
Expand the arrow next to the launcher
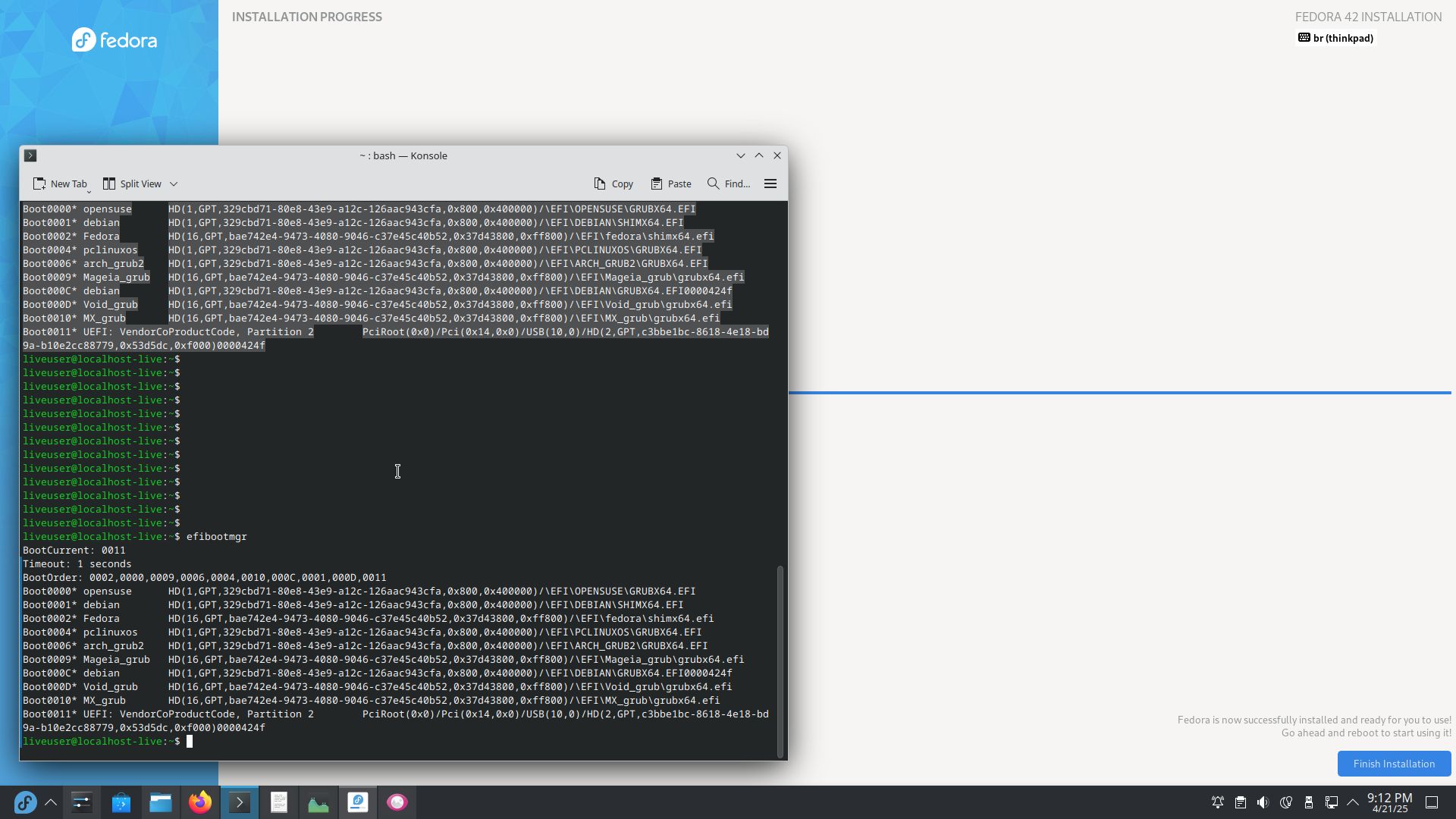pyautogui.click(x=51, y=802)
